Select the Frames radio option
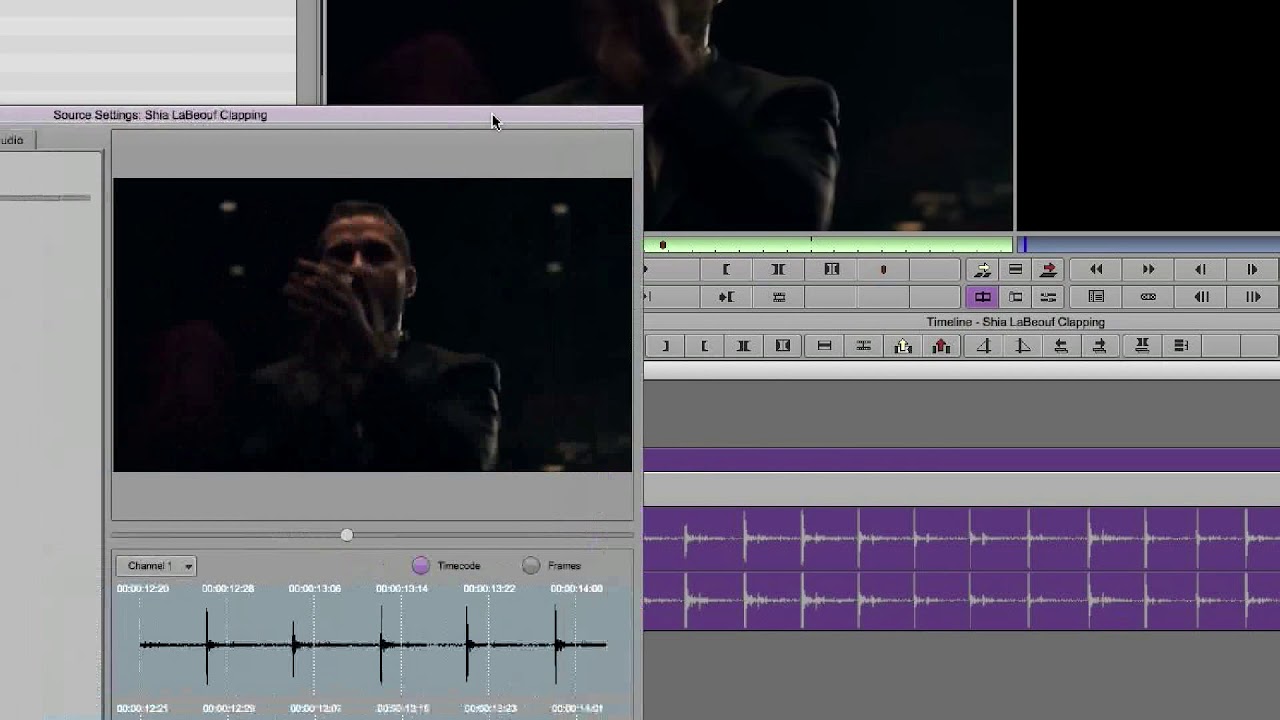1280x720 pixels. (531, 566)
